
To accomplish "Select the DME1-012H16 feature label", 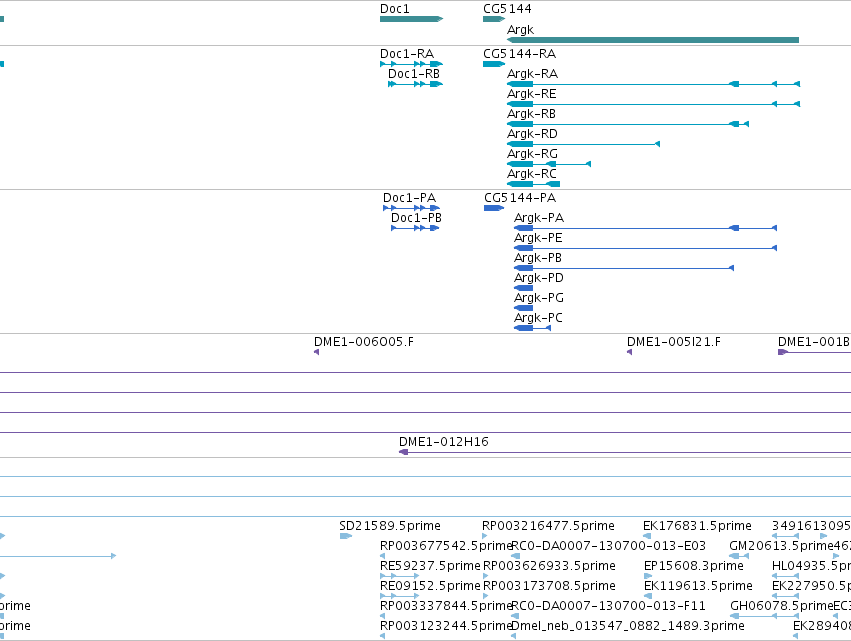I will coord(444,442).
